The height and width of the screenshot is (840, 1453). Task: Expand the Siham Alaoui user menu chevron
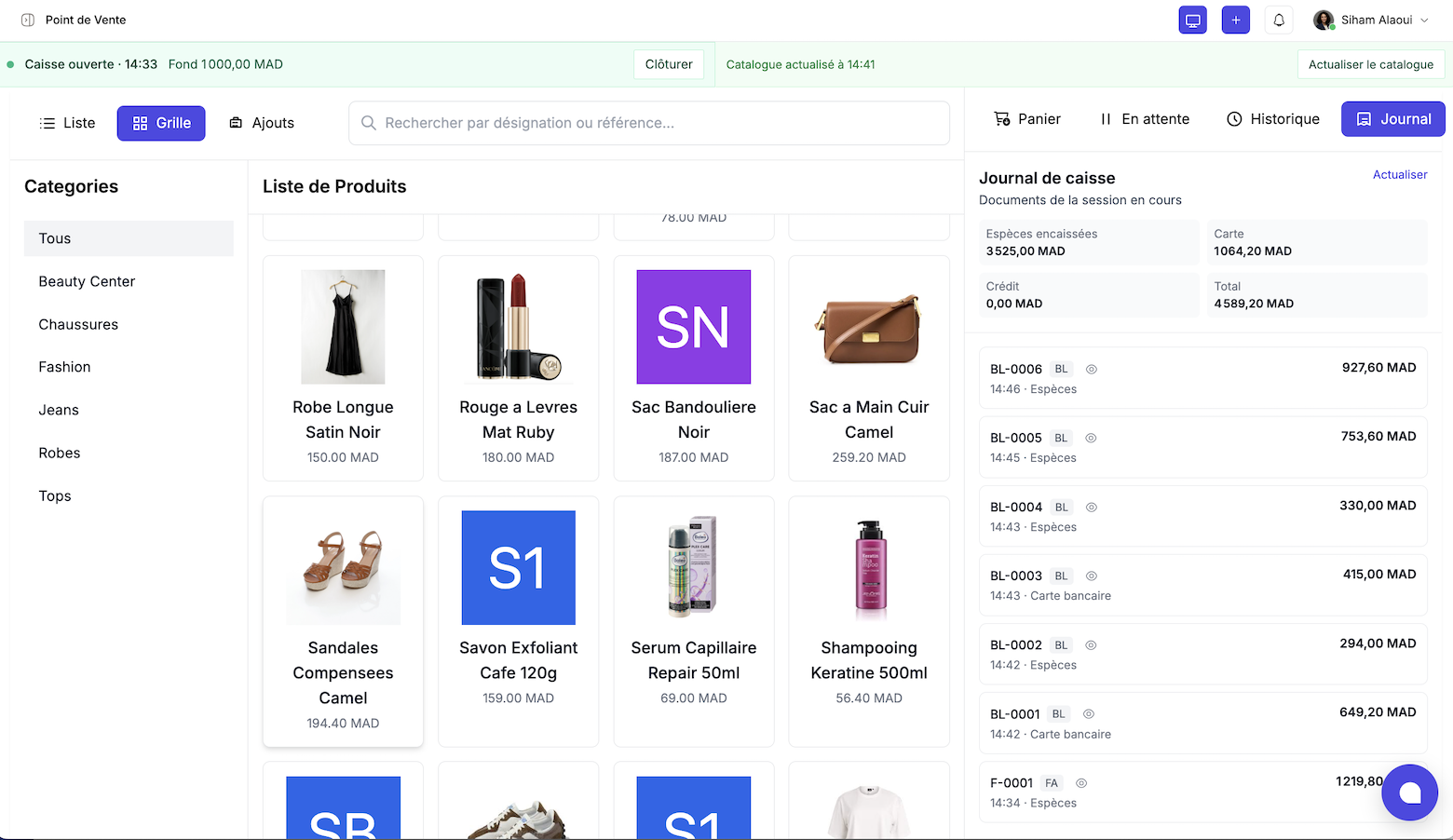[1425, 20]
